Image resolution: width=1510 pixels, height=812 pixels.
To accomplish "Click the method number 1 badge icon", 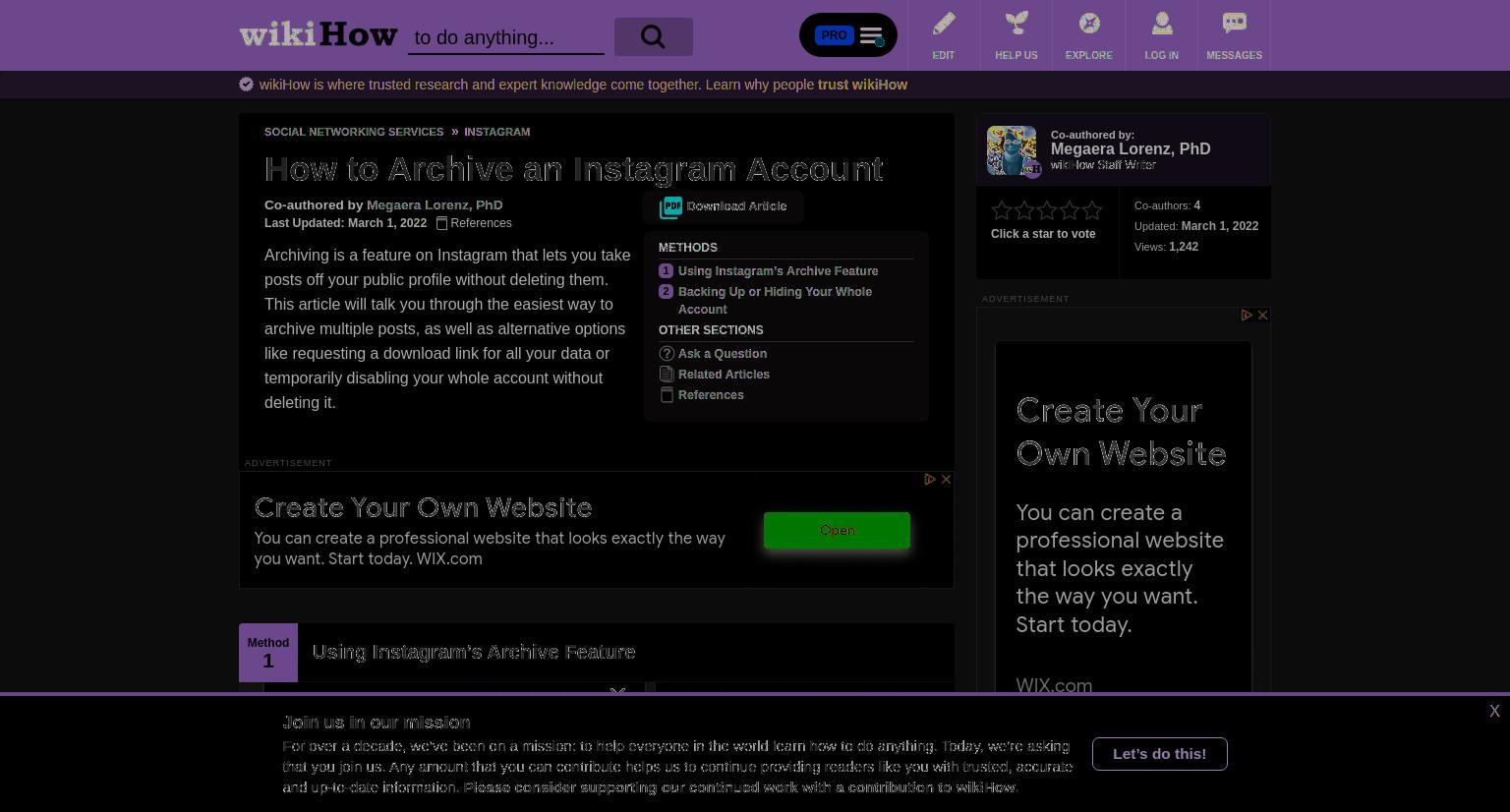I will (666, 270).
